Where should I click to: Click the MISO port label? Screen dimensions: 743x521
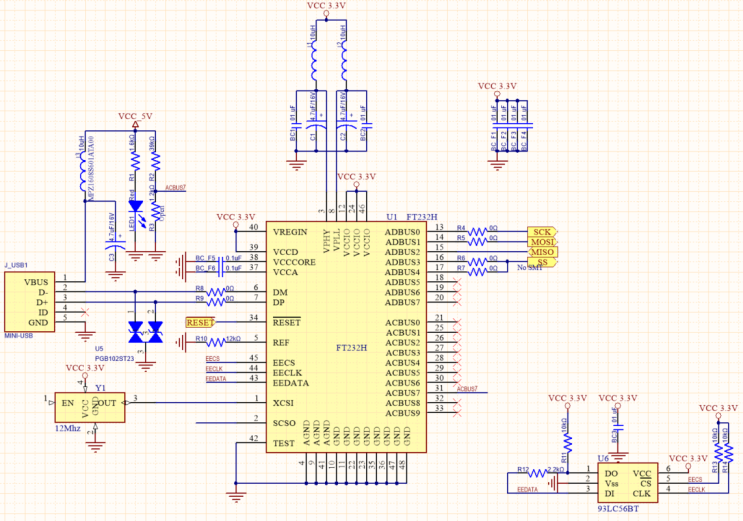click(542, 252)
